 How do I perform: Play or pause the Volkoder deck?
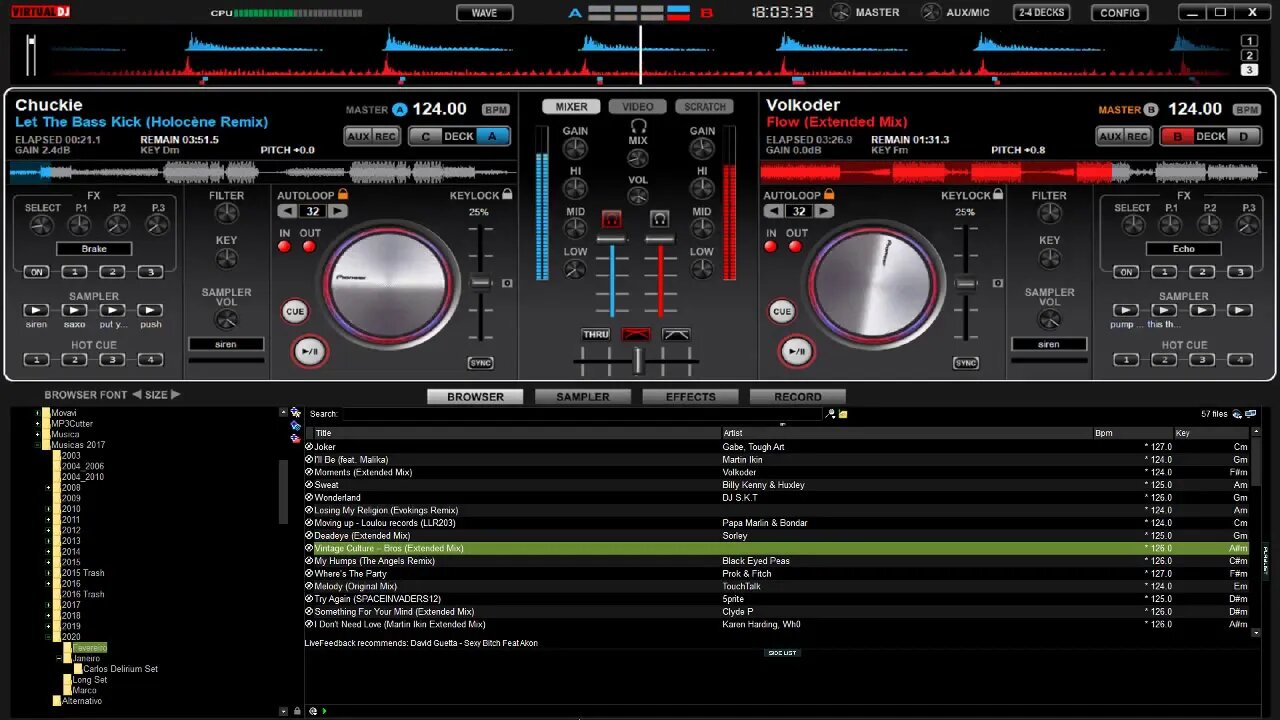[796, 351]
